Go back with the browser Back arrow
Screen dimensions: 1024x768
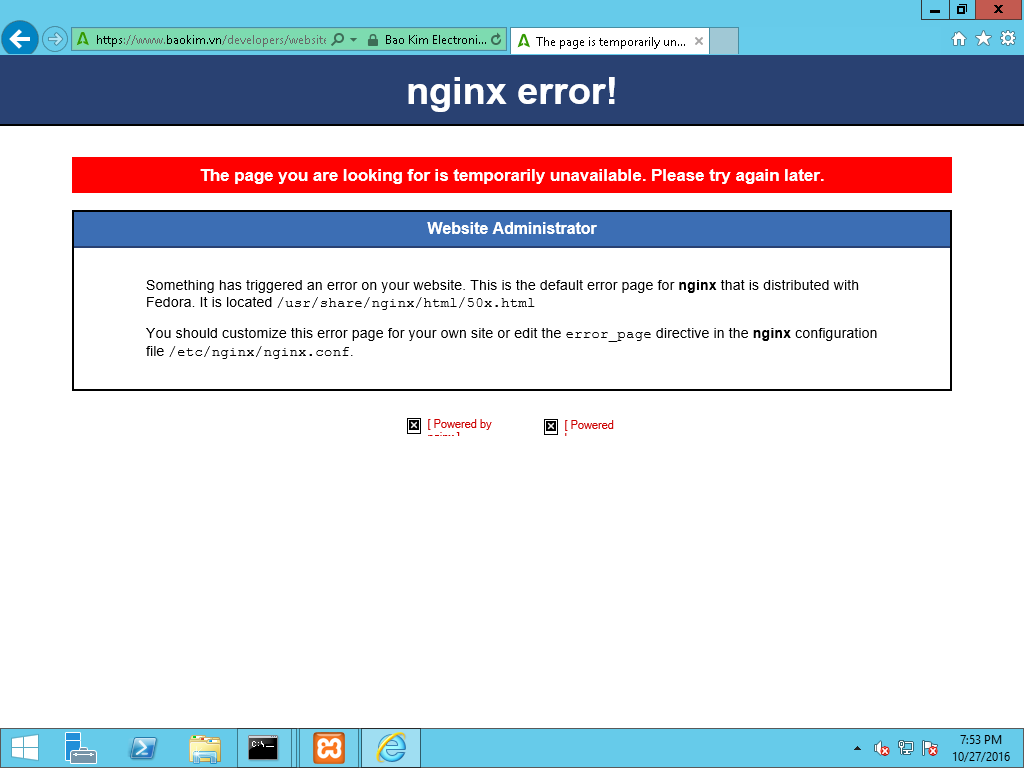pyautogui.click(x=20, y=39)
